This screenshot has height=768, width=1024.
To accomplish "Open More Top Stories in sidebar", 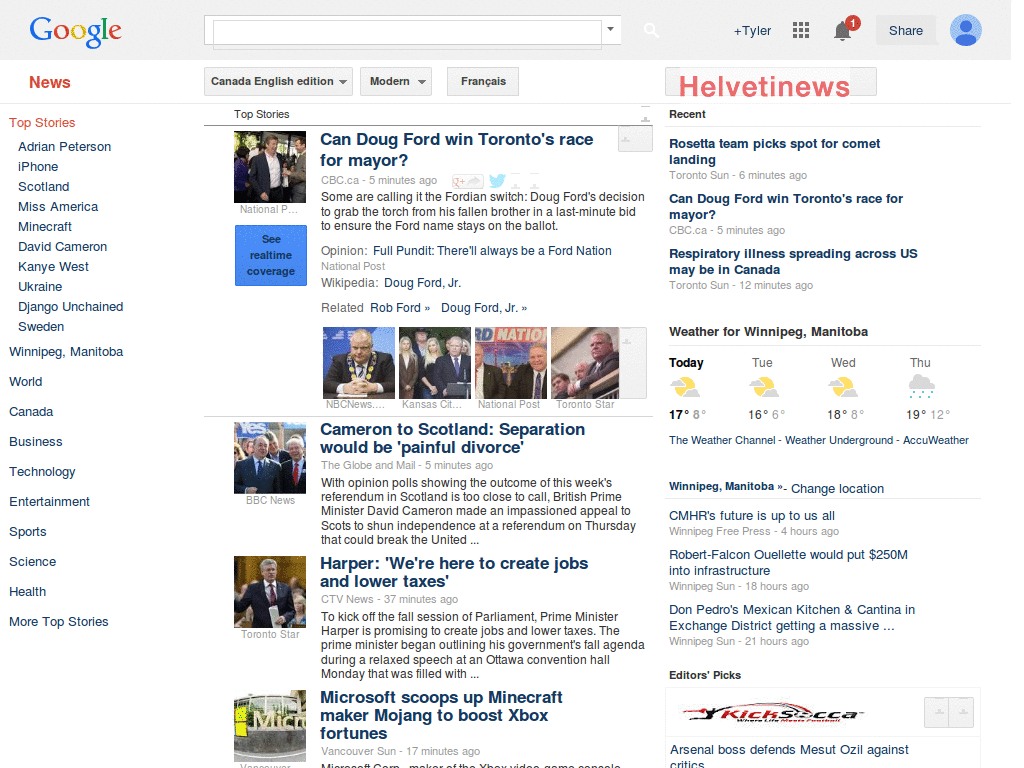I will (59, 622).
